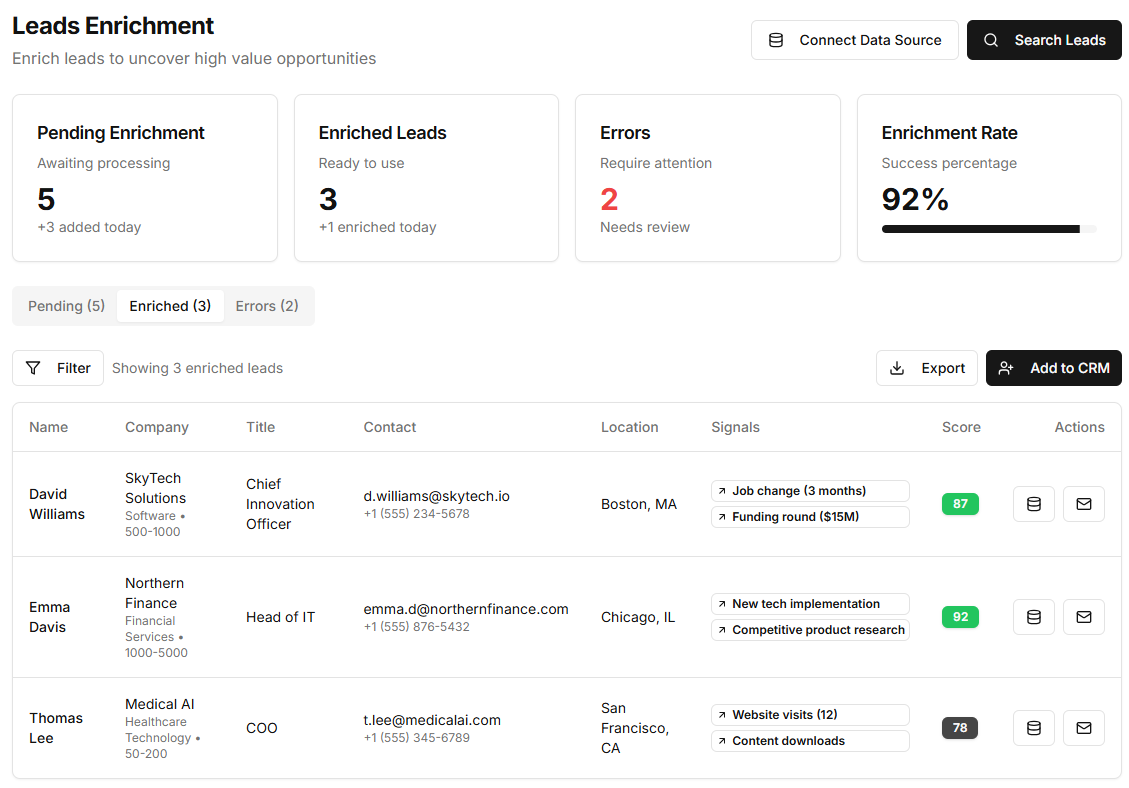Click the New tech implementation signal chip
The width and height of the screenshot is (1129, 788).
click(x=810, y=604)
